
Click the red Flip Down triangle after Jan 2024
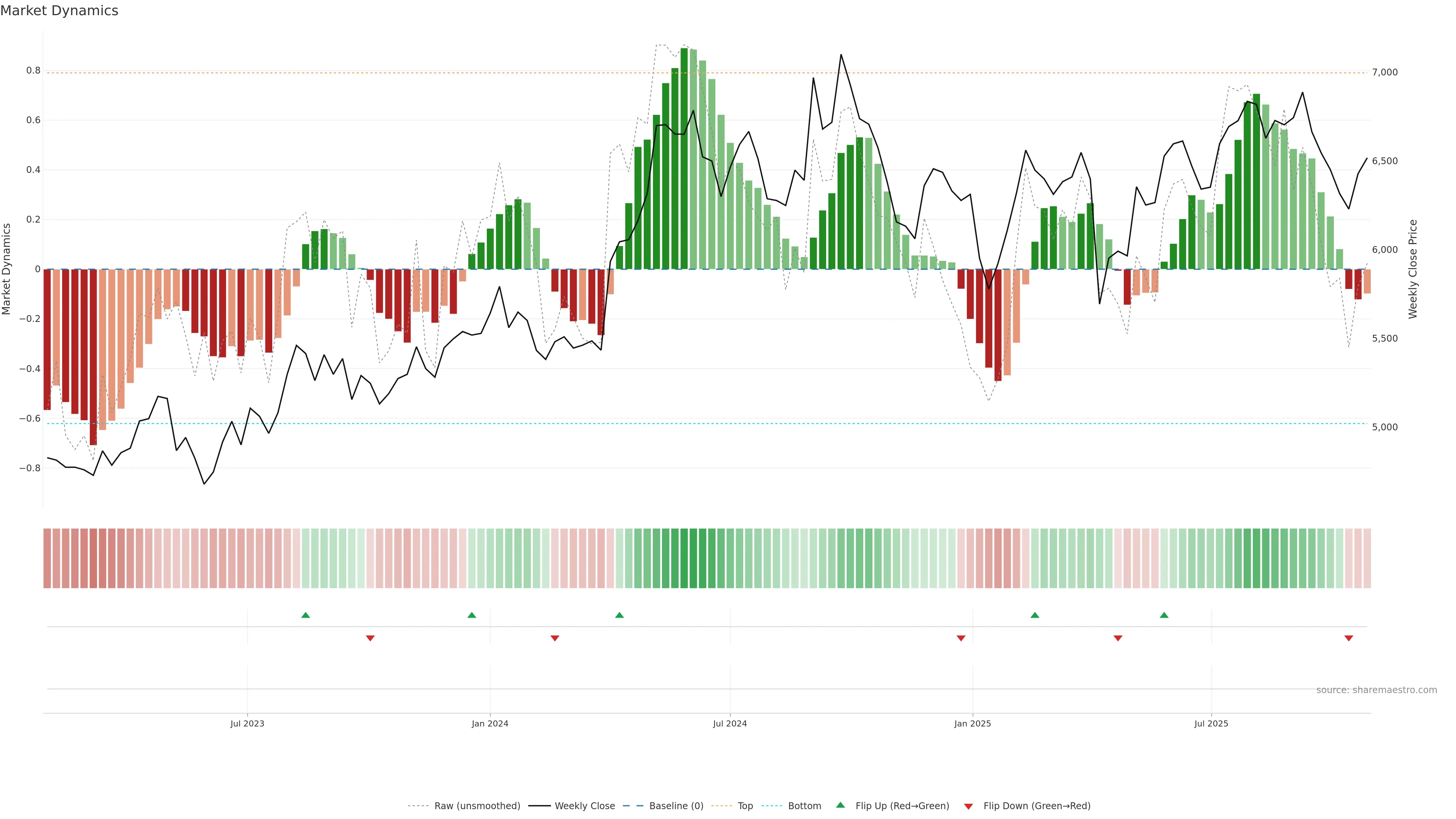(555, 638)
